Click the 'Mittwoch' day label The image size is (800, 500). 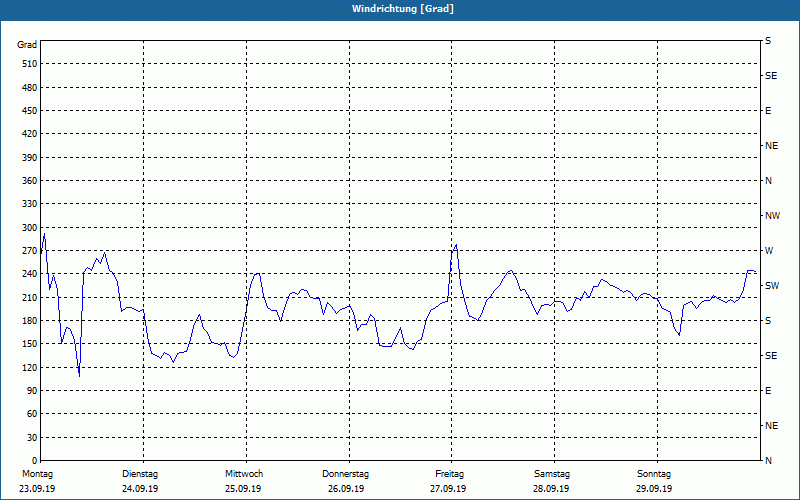click(x=244, y=474)
